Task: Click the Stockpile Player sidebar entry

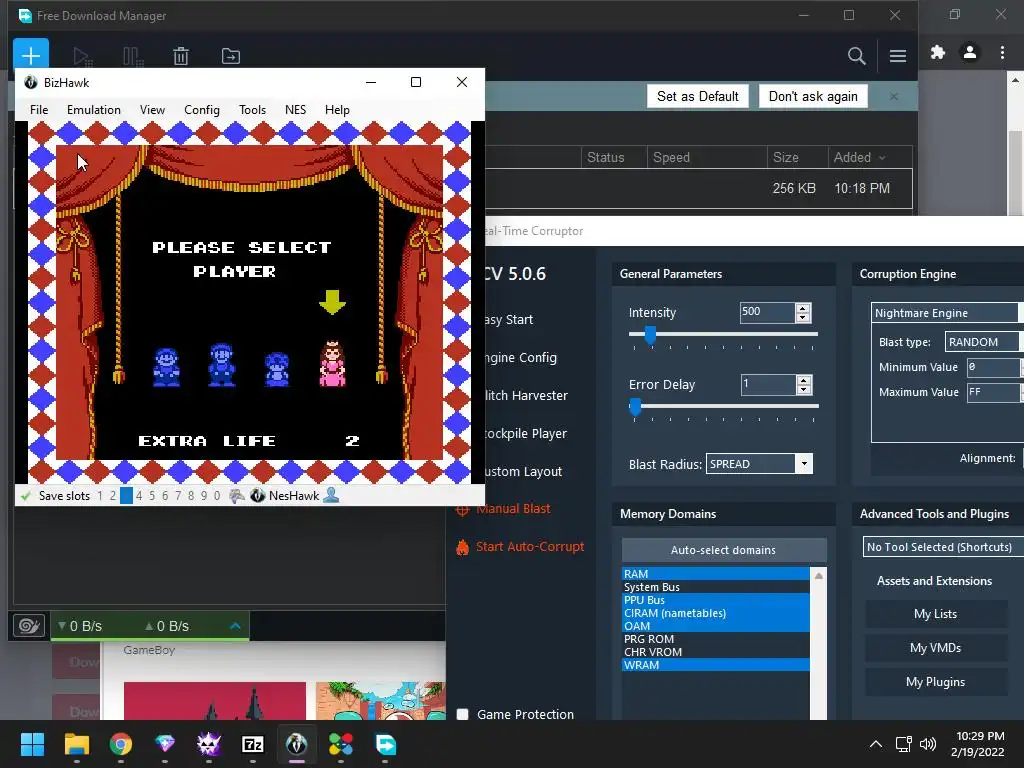Action: 526,434
